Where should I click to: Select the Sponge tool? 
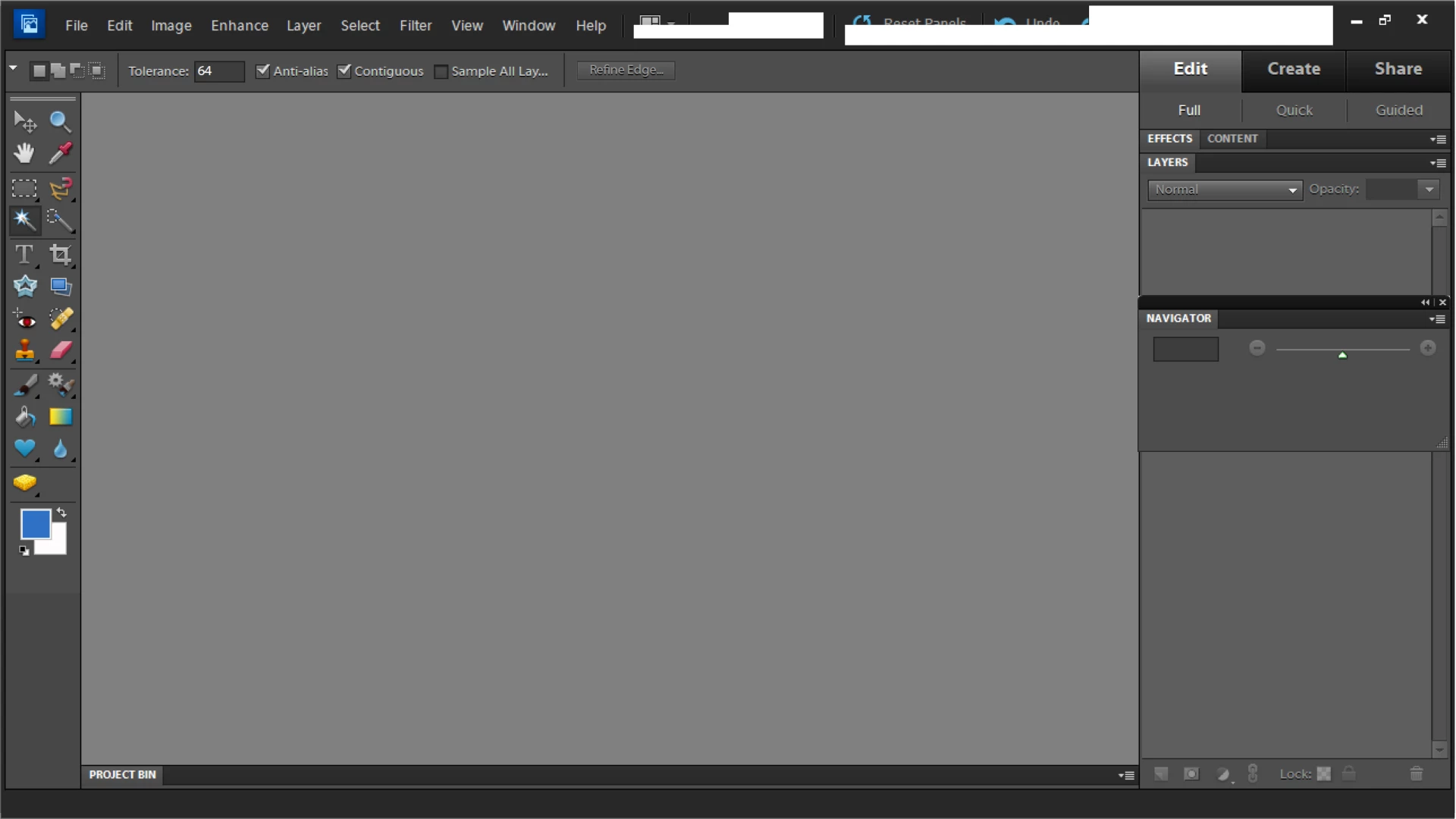24,482
